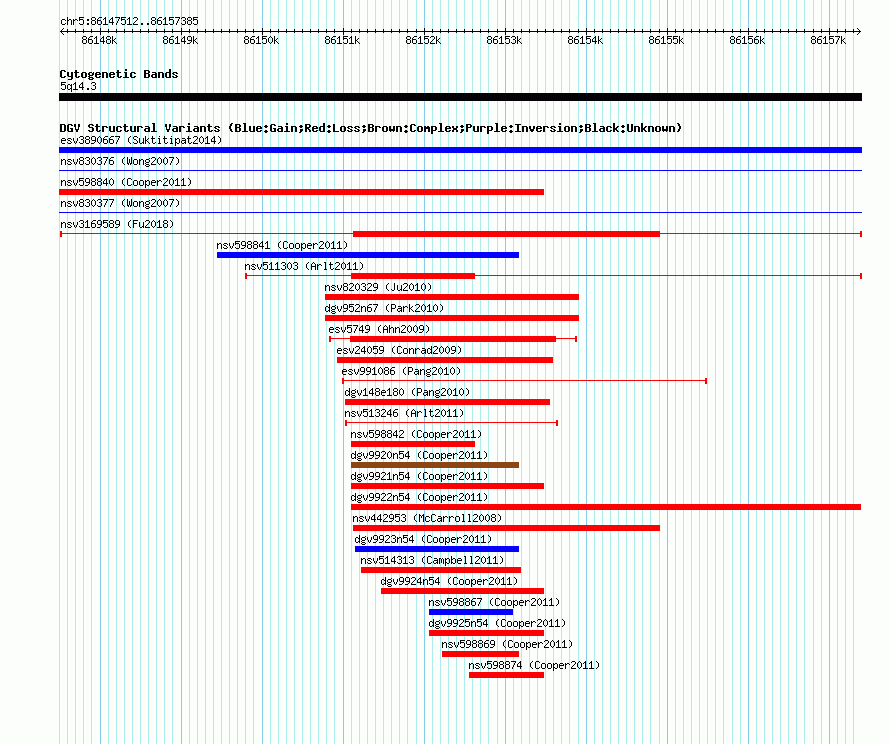Open variant nsv820329 (Ju2010)
Image resolution: width=890 pixels, height=744 pixels.
[378, 287]
